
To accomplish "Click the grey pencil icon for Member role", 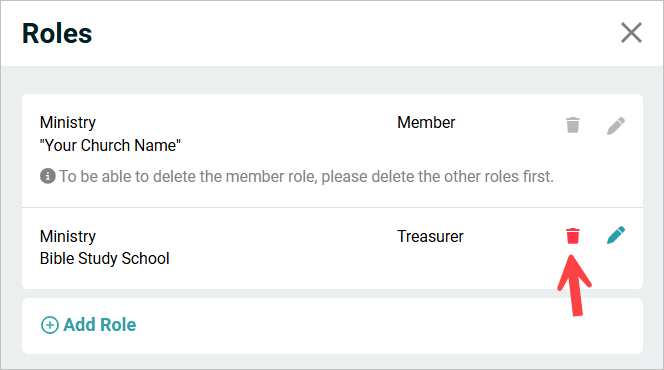I will [616, 126].
